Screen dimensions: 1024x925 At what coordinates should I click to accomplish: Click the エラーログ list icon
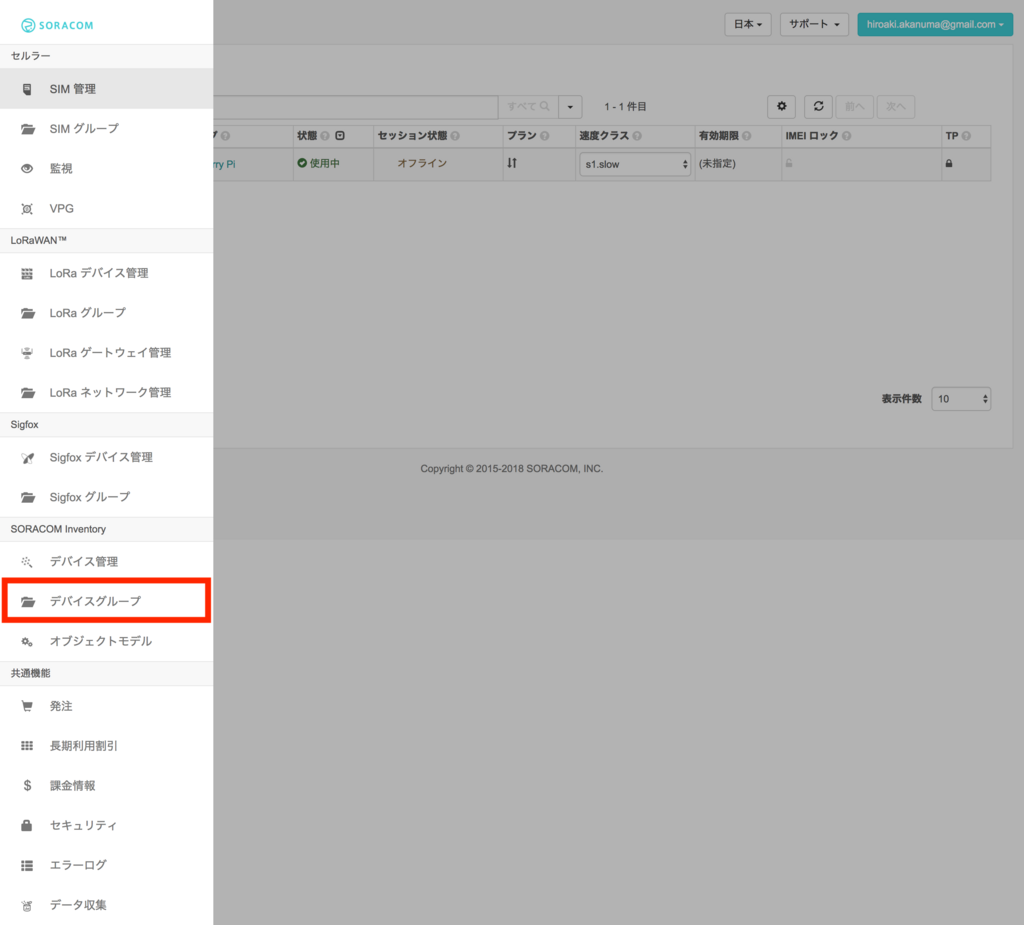[27, 866]
